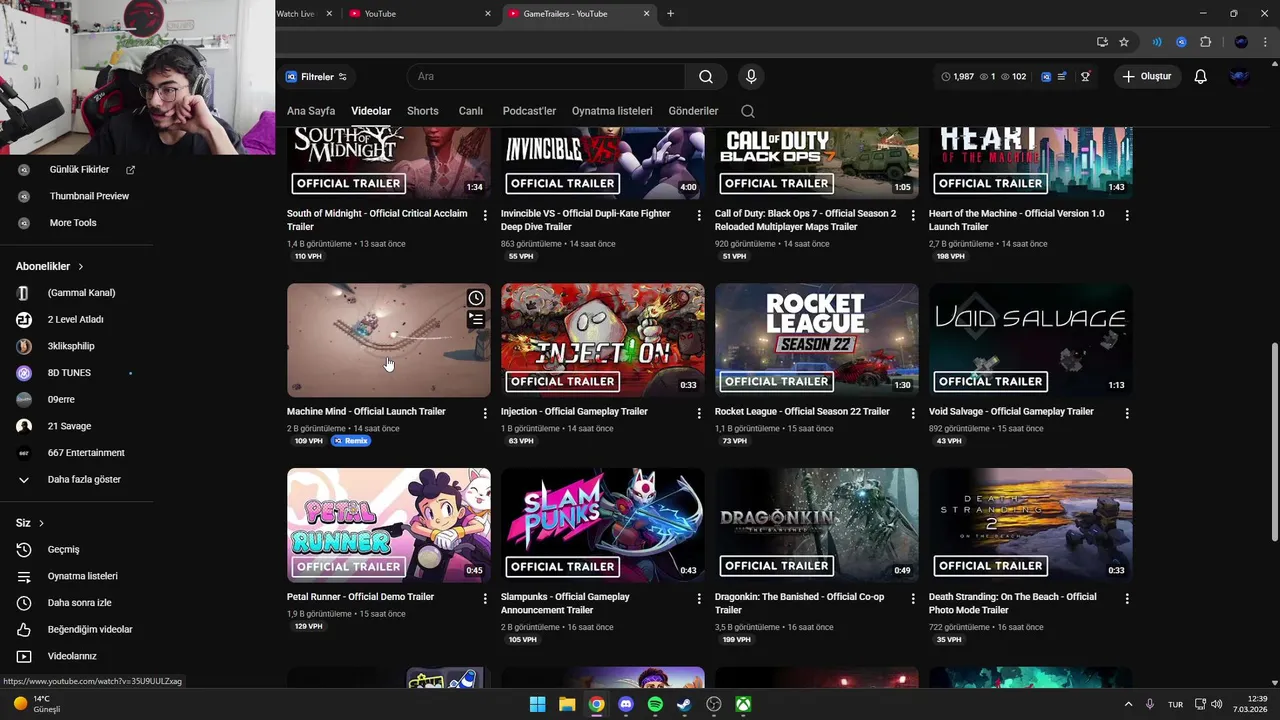1280x720 pixels.
Task: Click the Windows Start button
Action: coord(537,704)
